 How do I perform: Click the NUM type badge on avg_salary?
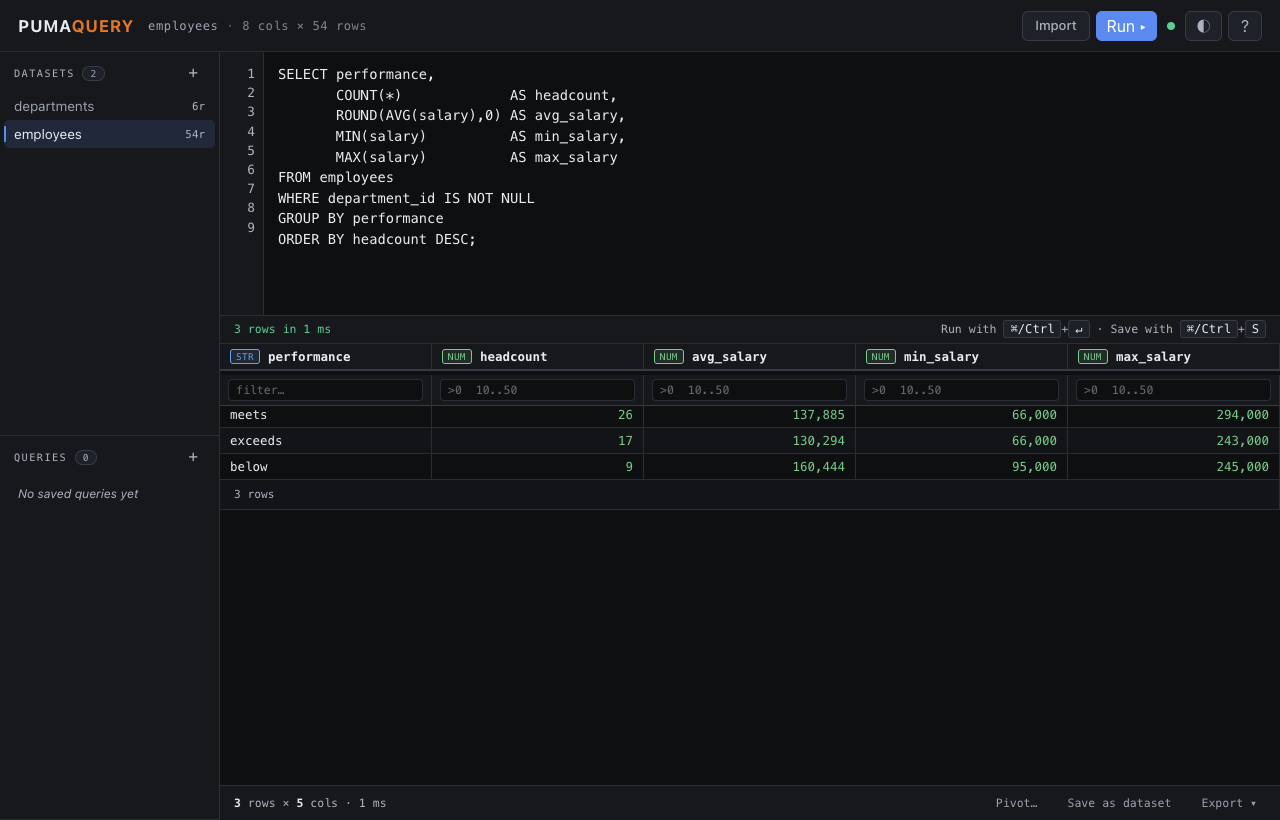pos(669,357)
